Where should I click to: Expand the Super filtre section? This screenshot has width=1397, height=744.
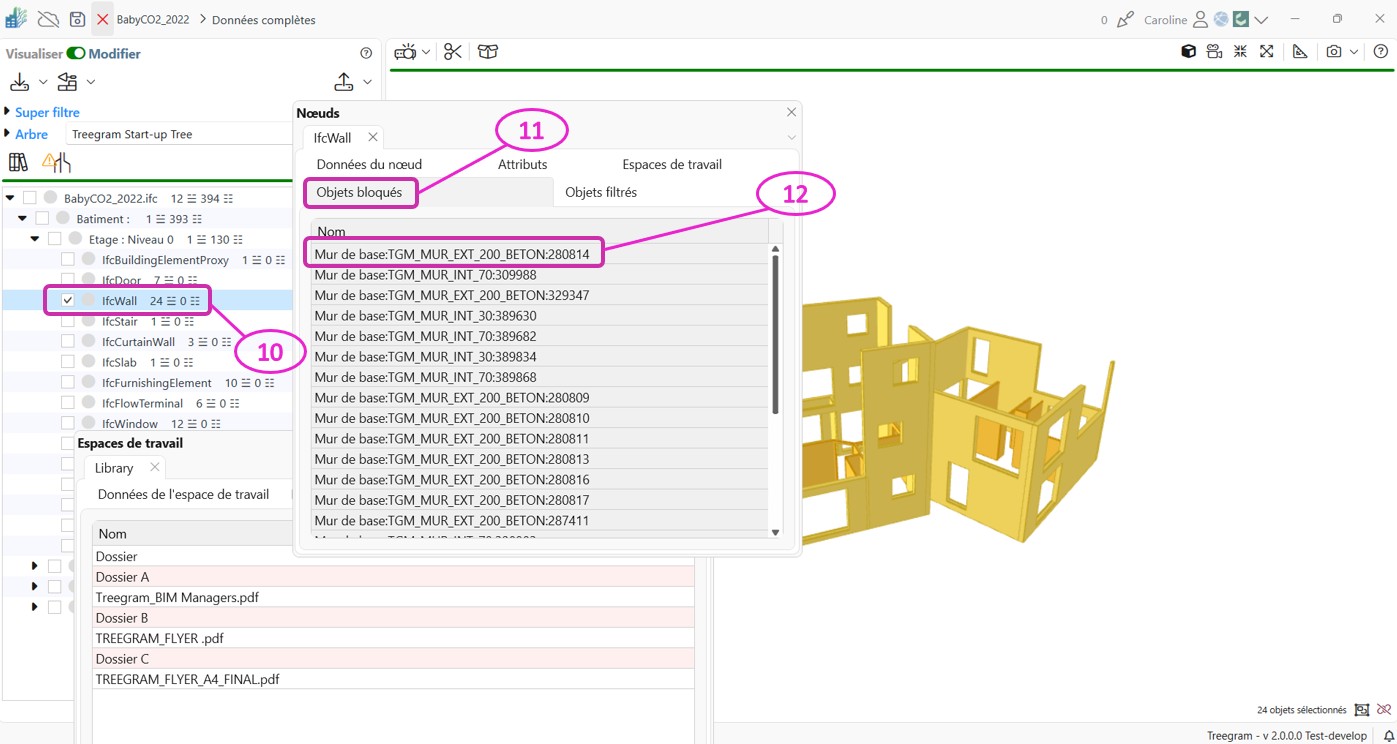pos(8,112)
